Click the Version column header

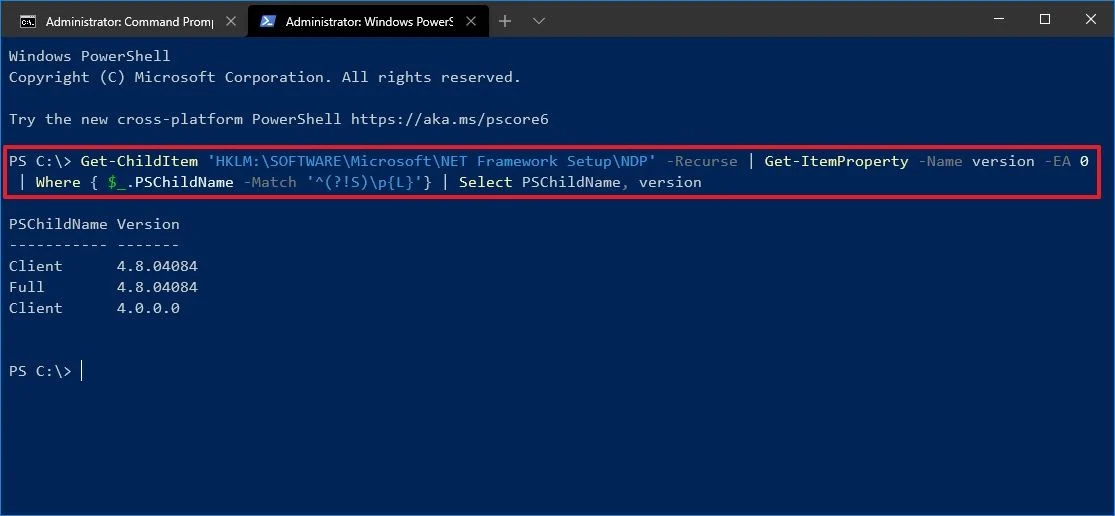(x=148, y=224)
